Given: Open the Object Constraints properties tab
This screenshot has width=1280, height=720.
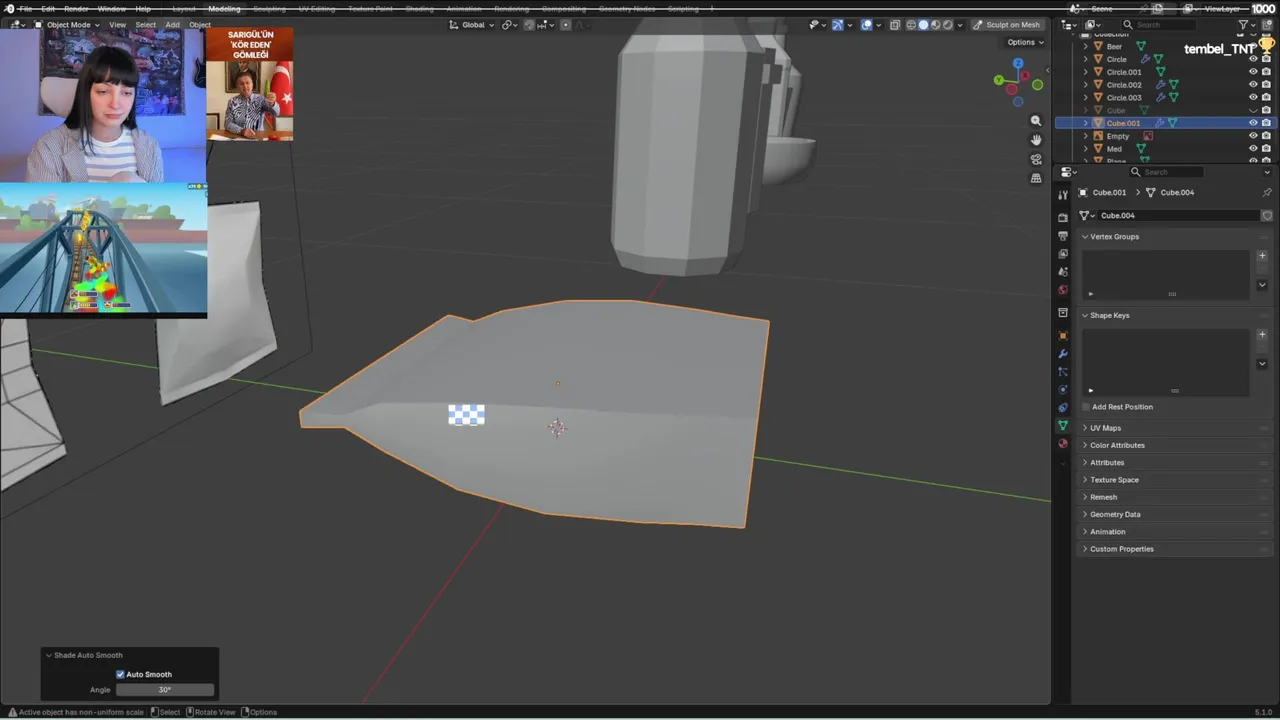Looking at the screenshot, I should coord(1063,408).
